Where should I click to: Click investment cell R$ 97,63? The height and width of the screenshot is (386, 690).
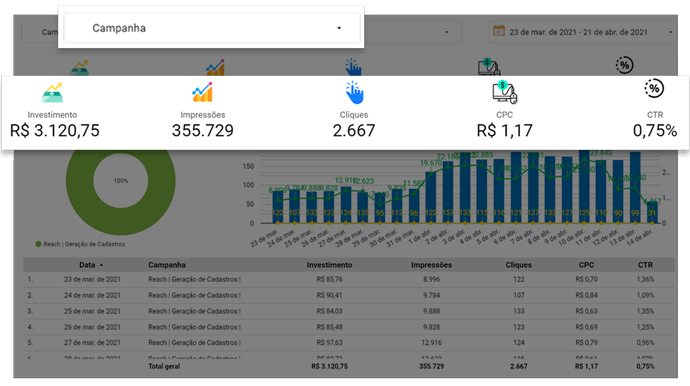point(329,343)
